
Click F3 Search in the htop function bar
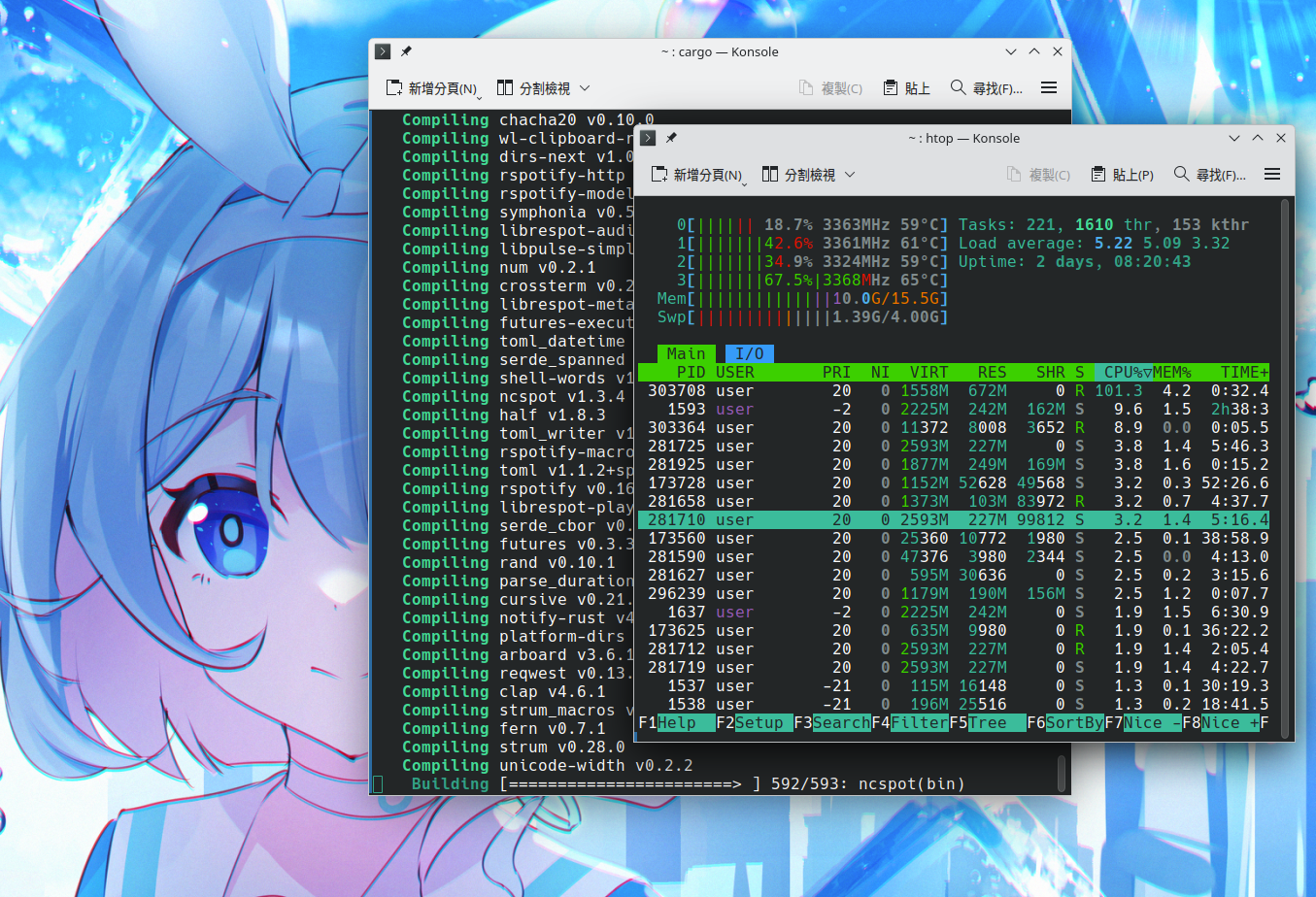click(831, 722)
